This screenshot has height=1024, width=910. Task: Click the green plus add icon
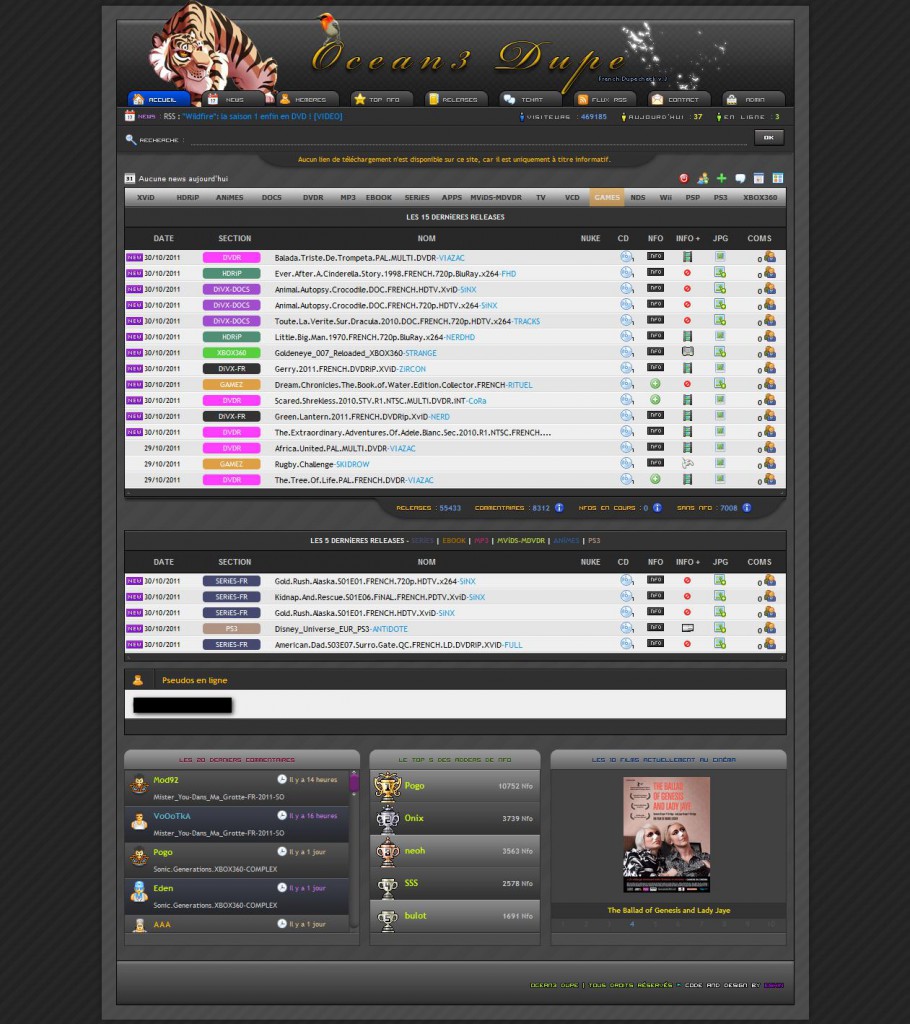[721, 178]
